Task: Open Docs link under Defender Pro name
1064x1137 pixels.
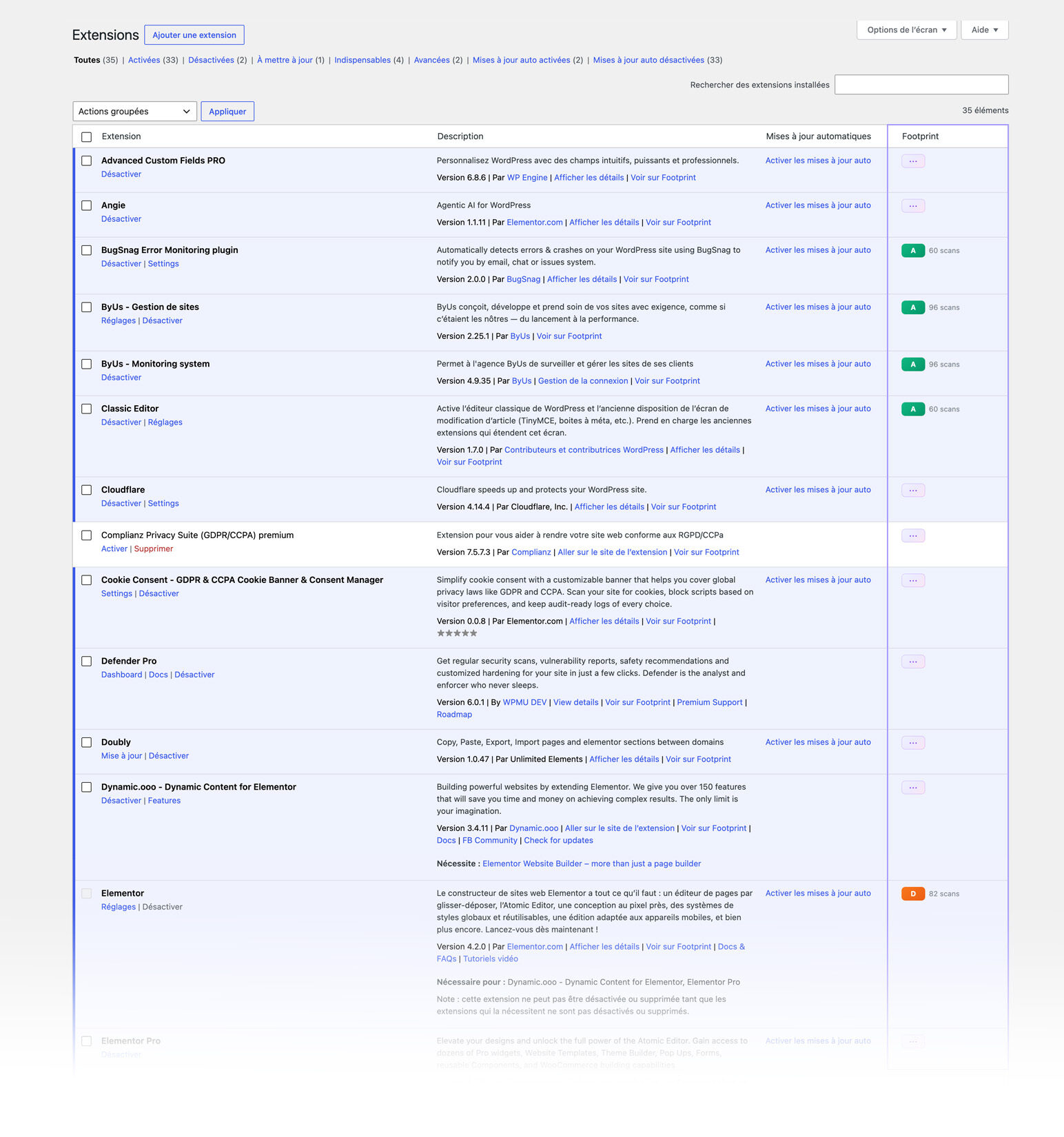Action: coord(158,675)
